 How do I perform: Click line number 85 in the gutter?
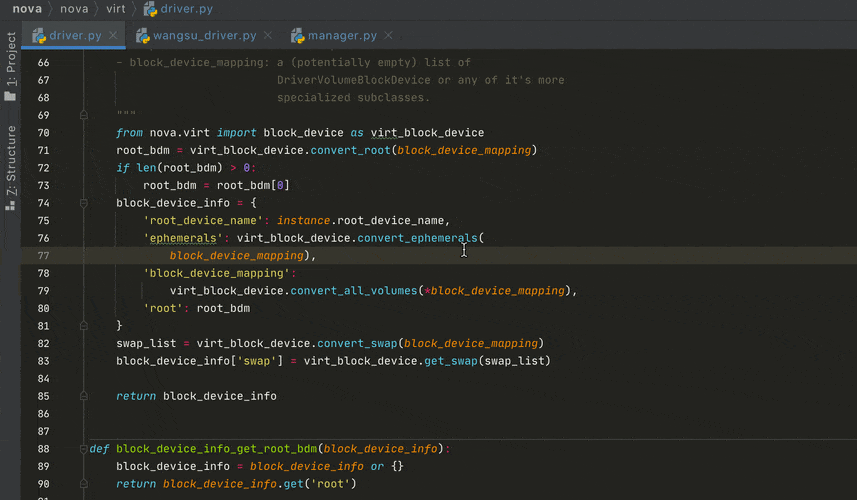click(x=42, y=396)
